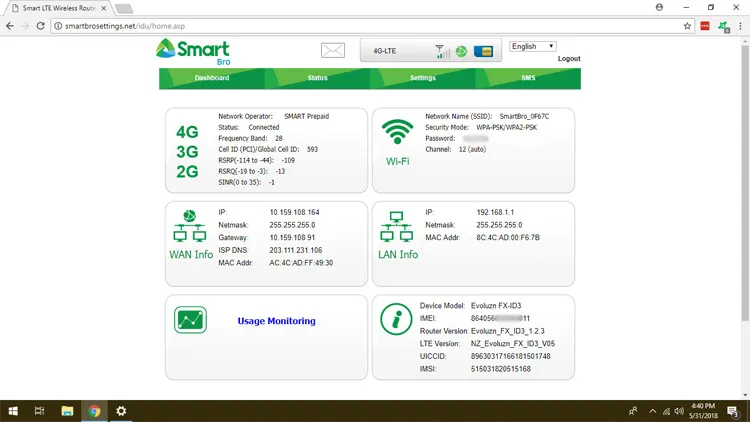This screenshot has width=750, height=422.
Task: Click UICCID value 89630317166181501748
Action: point(510,356)
